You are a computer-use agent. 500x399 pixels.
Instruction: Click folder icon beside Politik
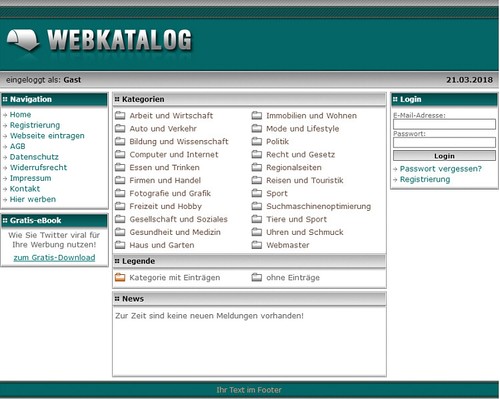point(257,141)
